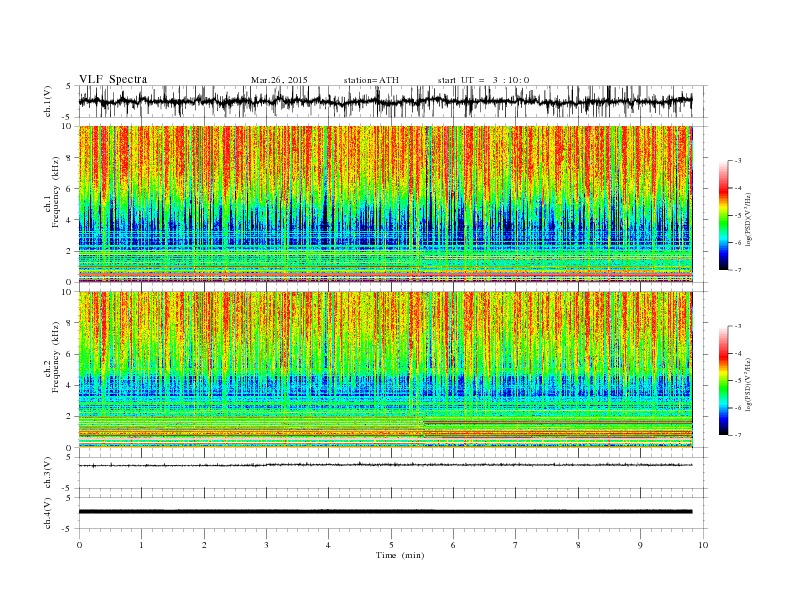792x612 pixels.
Task: Click the "-5" label on ch.2 color bar
Action: click(x=738, y=381)
